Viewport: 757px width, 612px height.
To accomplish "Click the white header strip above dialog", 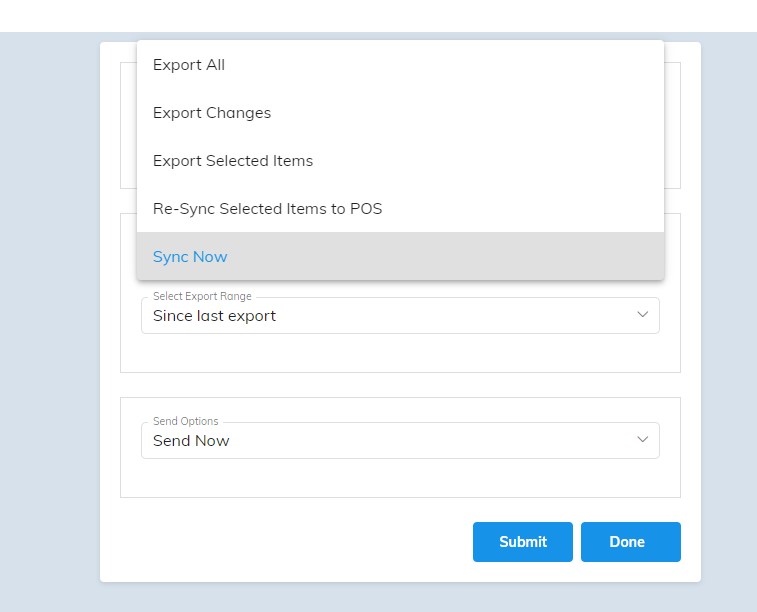I will pos(378,16).
